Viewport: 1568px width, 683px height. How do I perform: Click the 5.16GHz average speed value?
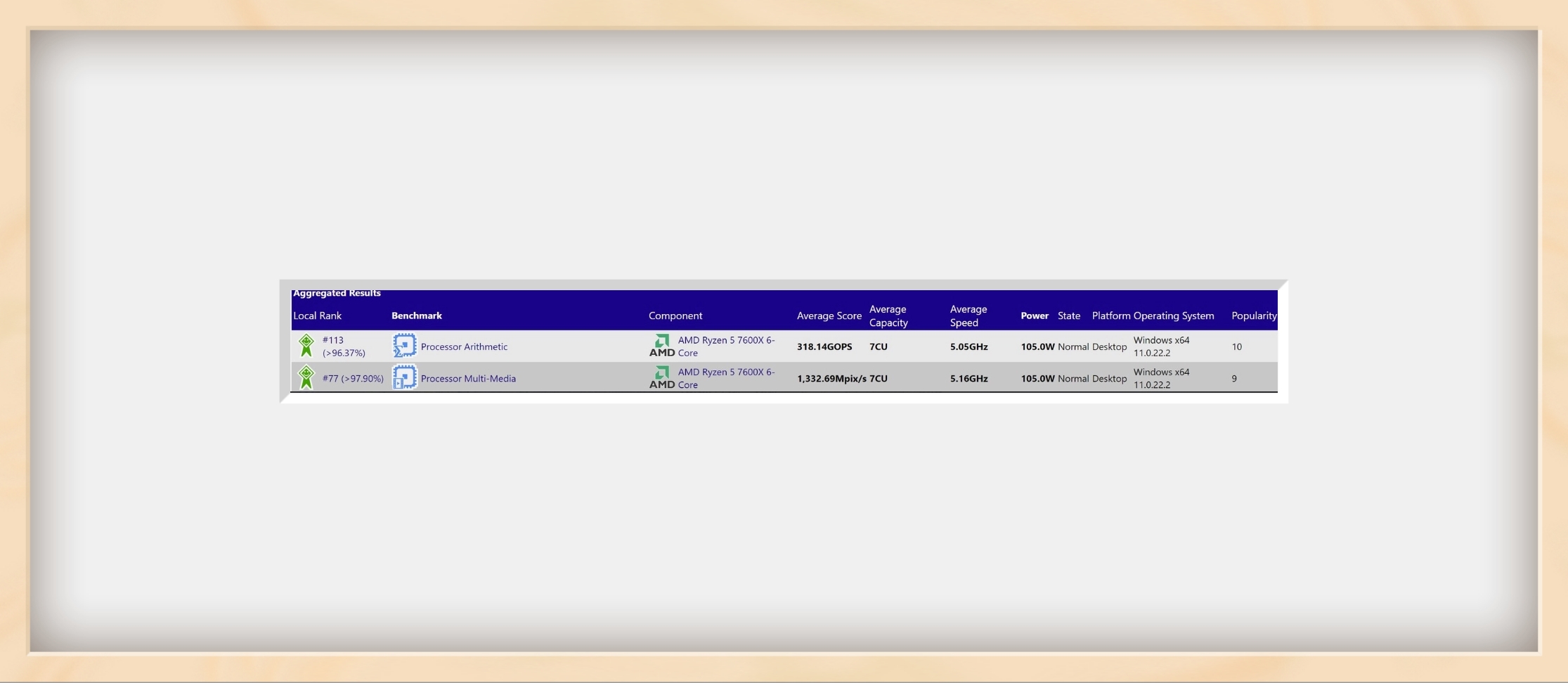click(x=969, y=378)
